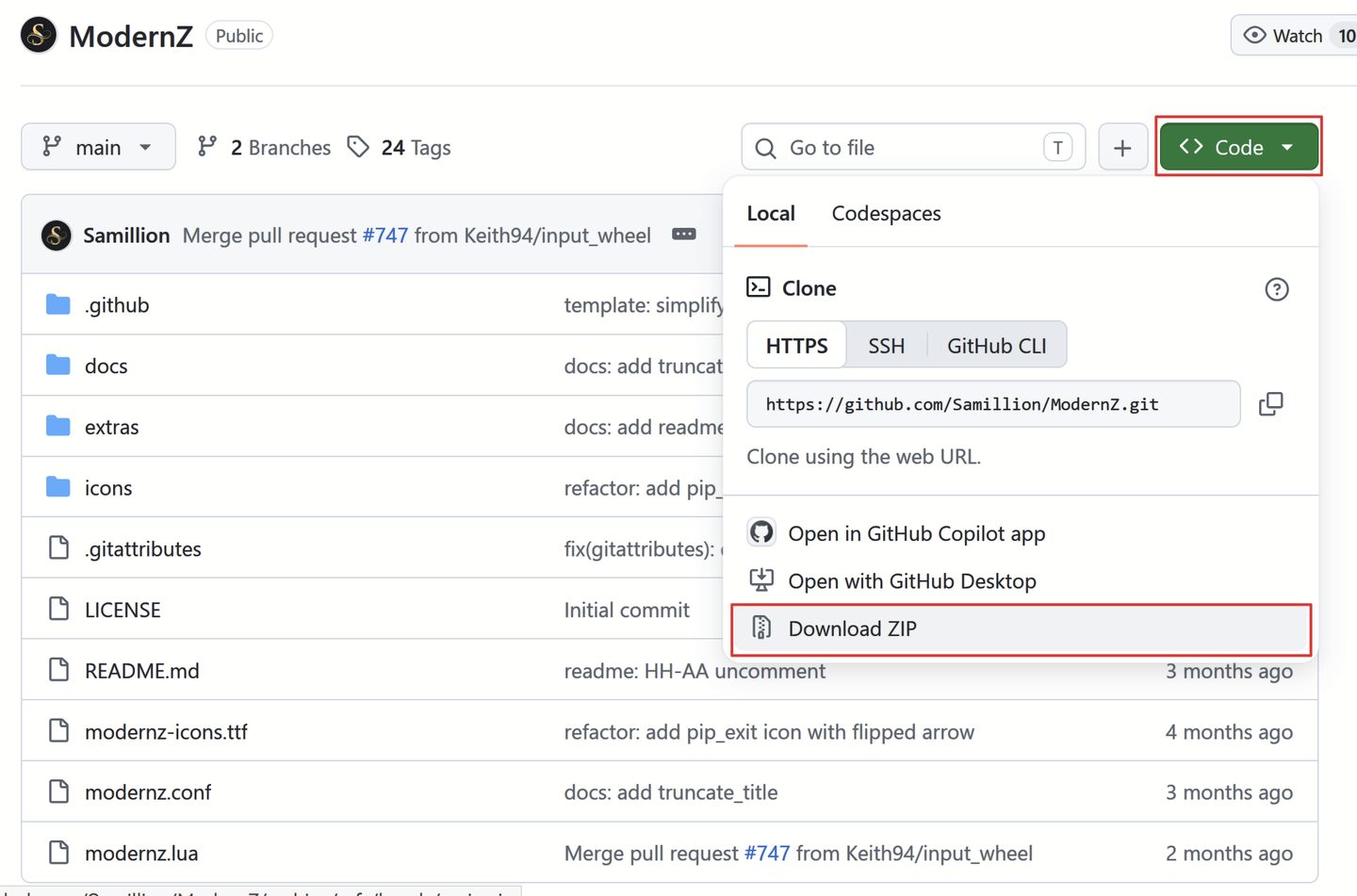Open the .gitattributes file link

pos(142,549)
